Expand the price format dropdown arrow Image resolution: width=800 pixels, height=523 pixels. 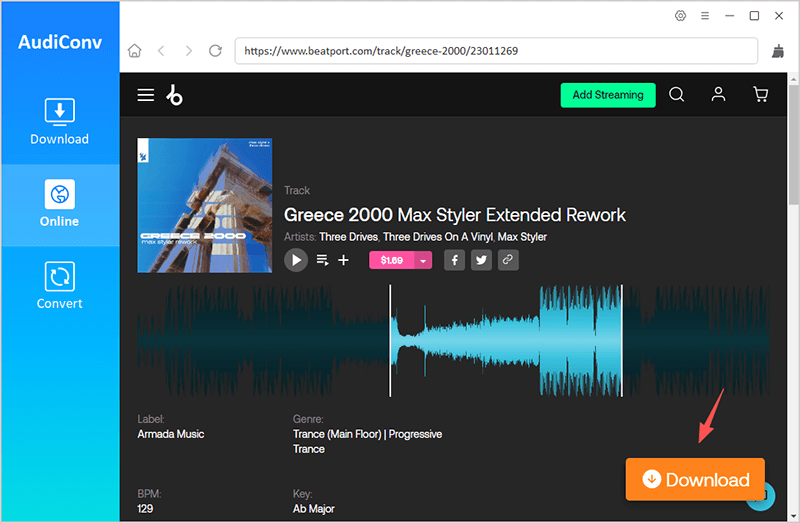click(423, 260)
